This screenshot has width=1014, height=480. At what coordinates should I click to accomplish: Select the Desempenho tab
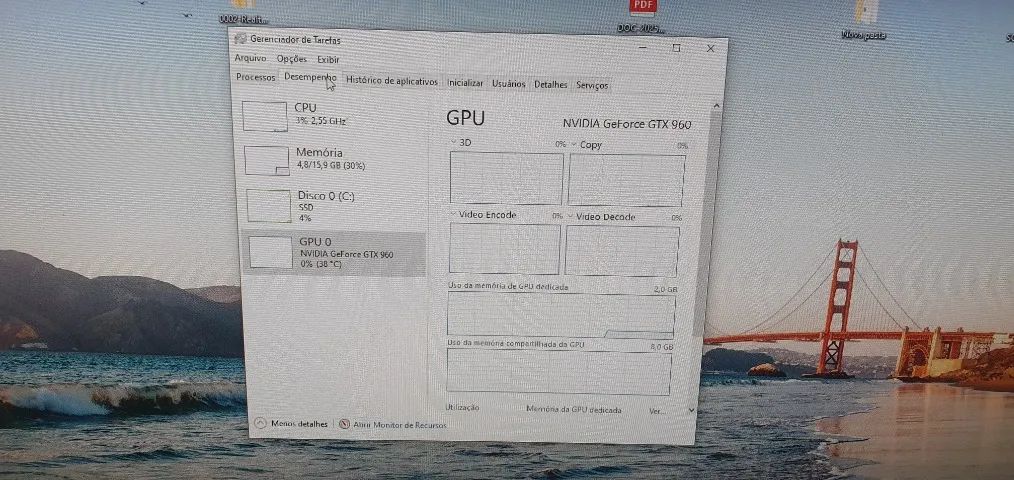coord(310,77)
